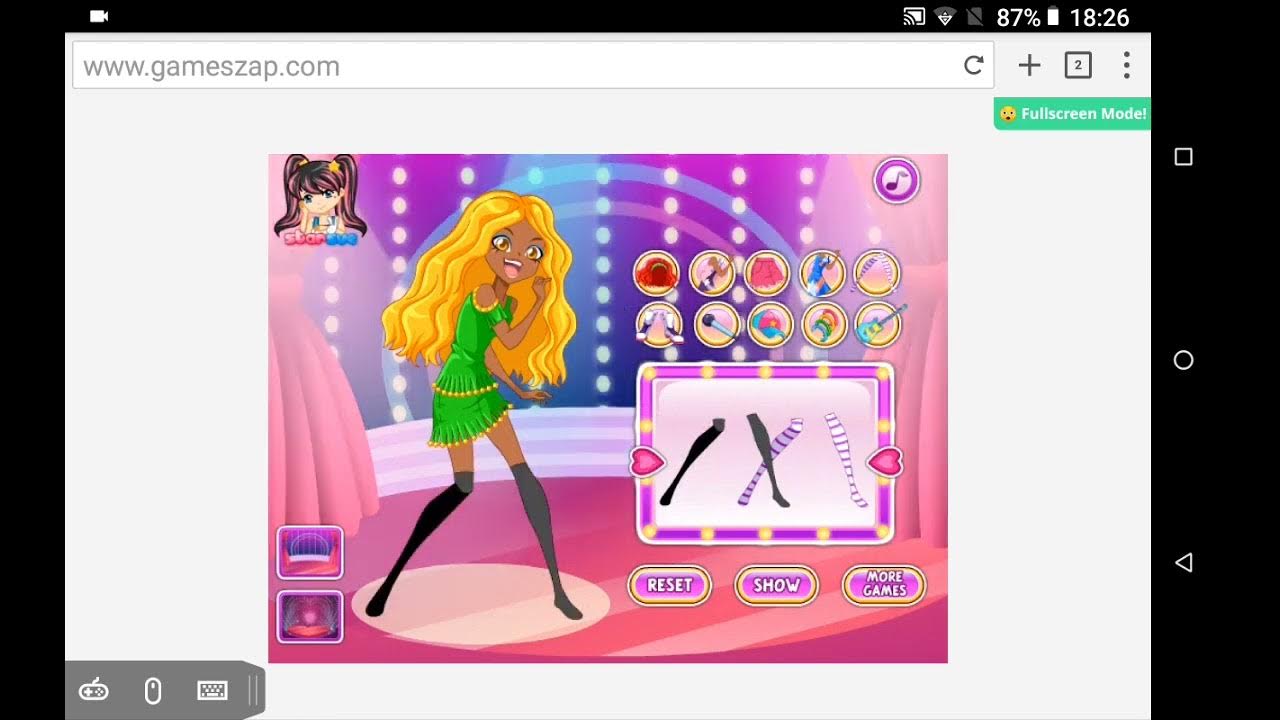Pick the black and gray stockings
The width and height of the screenshot is (1280, 720).
693,461
